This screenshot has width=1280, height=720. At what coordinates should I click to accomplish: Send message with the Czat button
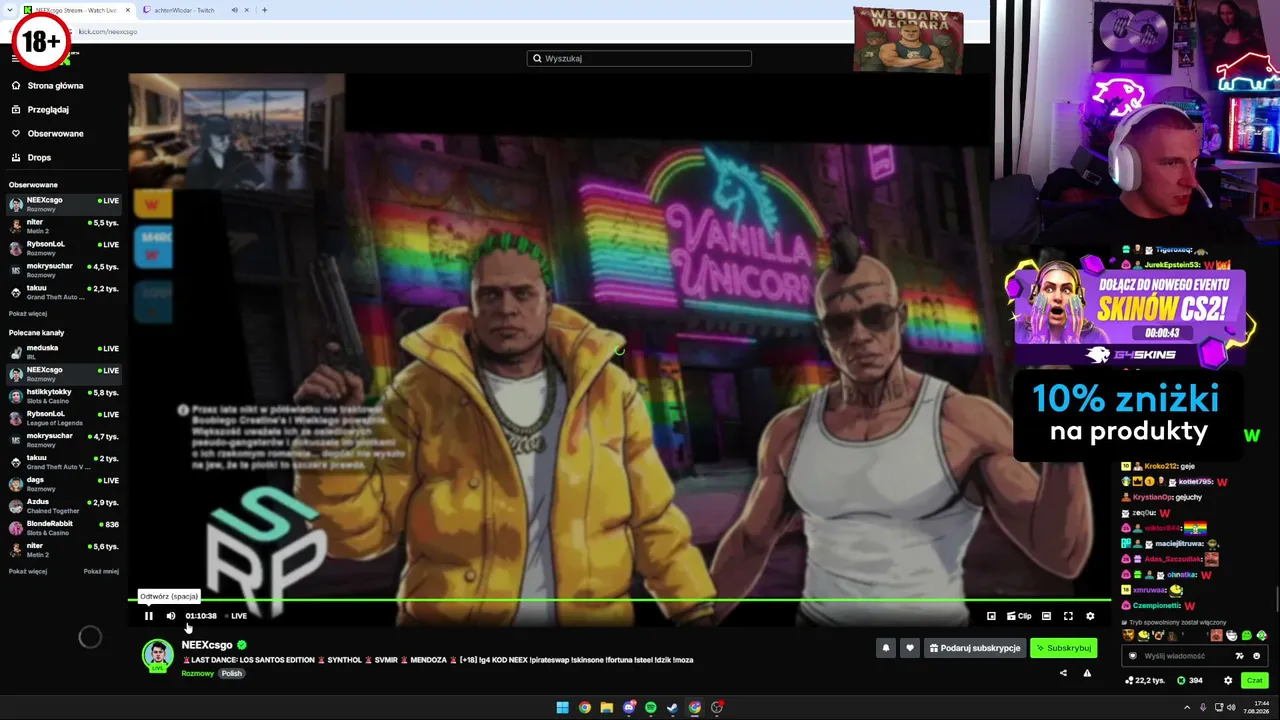point(1254,681)
